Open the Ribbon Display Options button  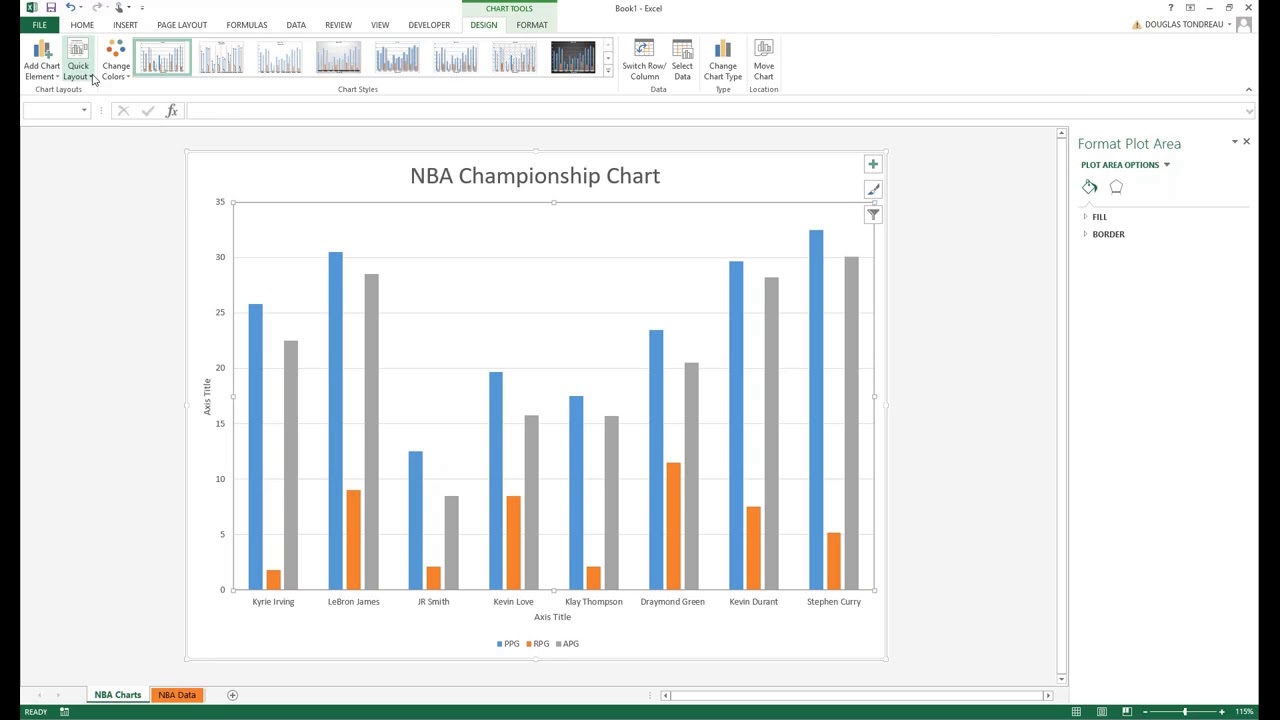coord(1190,8)
